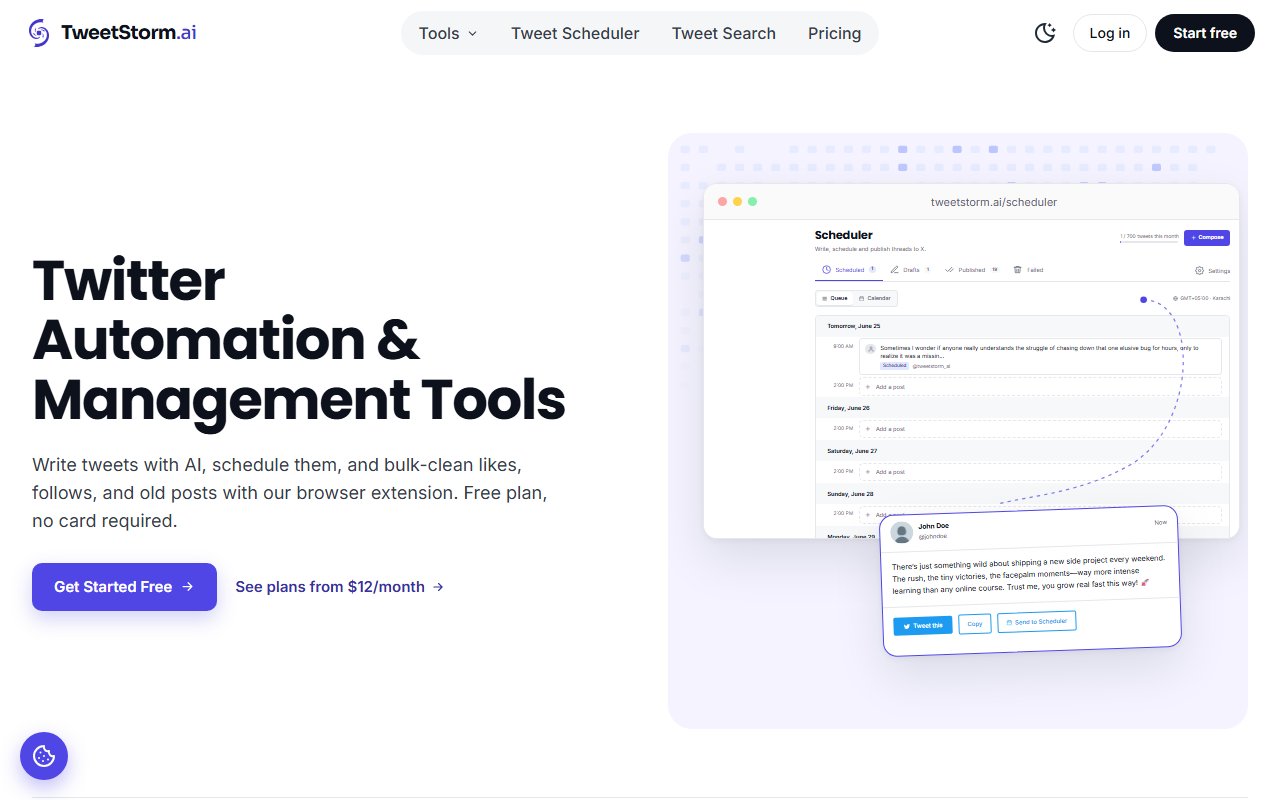Expand the Tools dropdown in the navigation
Image resolution: width=1280 pixels, height=800 pixels.
[x=448, y=33]
